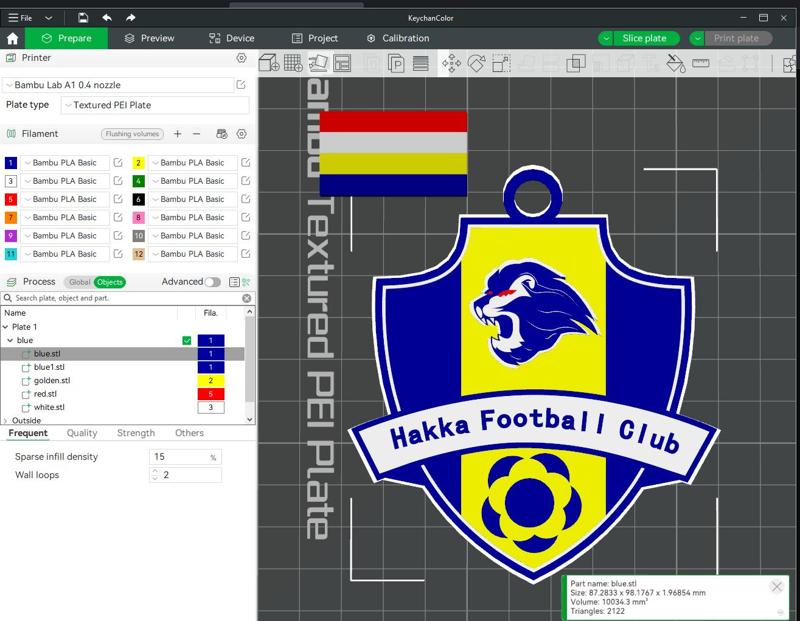Undo the last action
Screen dimensions: 800x621
click(x=107, y=18)
